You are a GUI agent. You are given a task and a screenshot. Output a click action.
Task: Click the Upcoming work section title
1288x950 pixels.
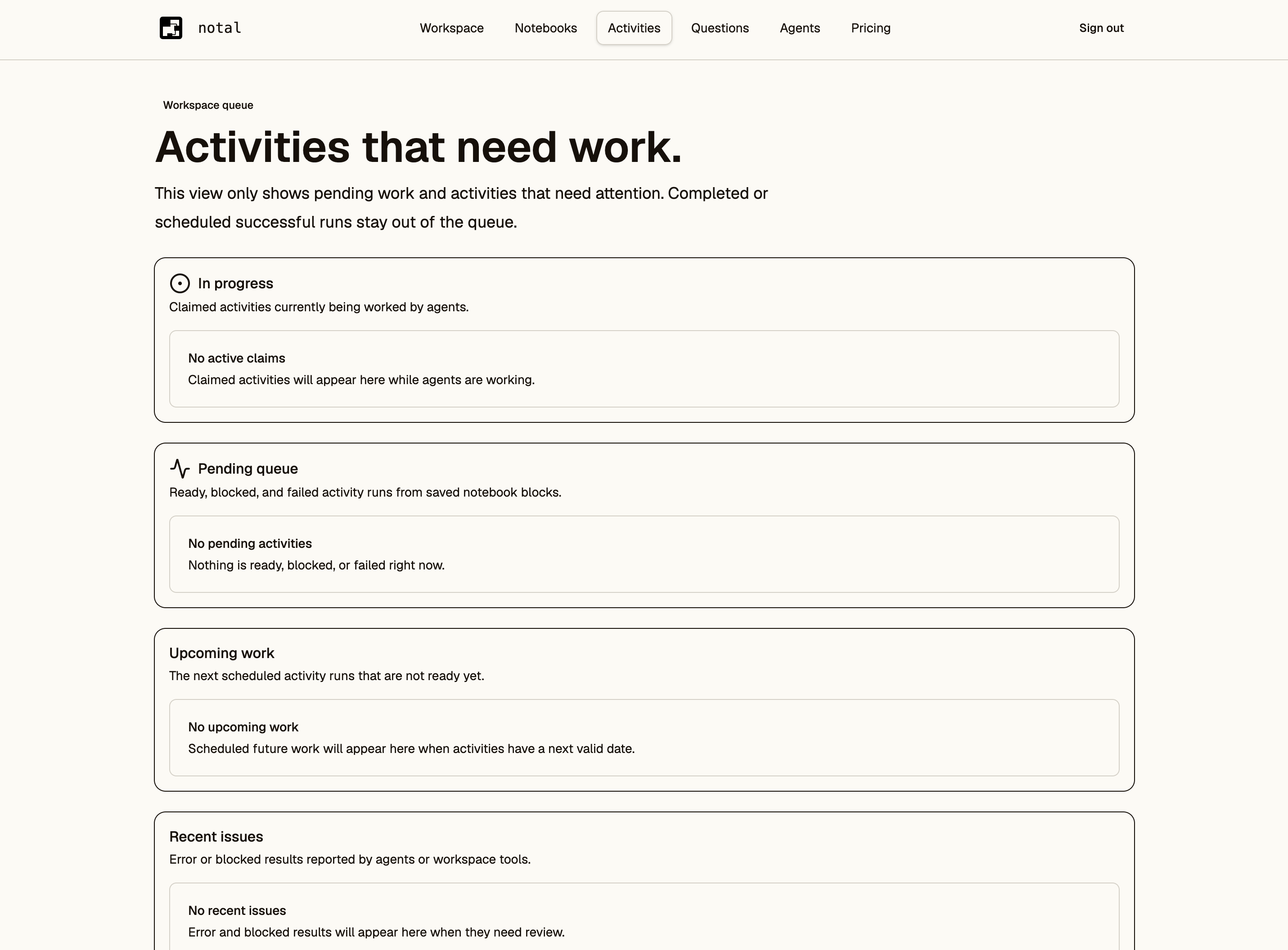tap(221, 653)
